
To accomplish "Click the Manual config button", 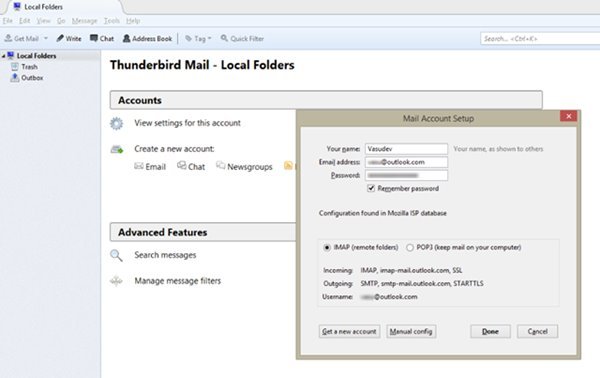I will click(x=411, y=331).
